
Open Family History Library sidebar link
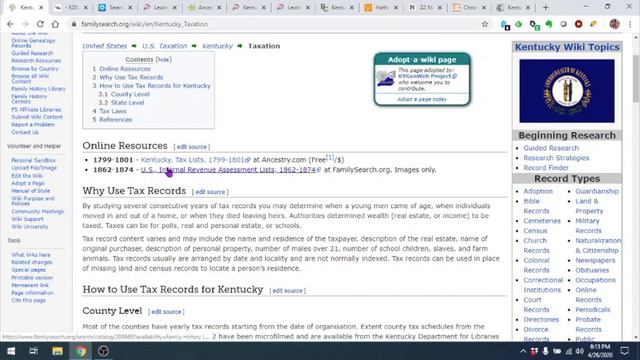(38, 89)
